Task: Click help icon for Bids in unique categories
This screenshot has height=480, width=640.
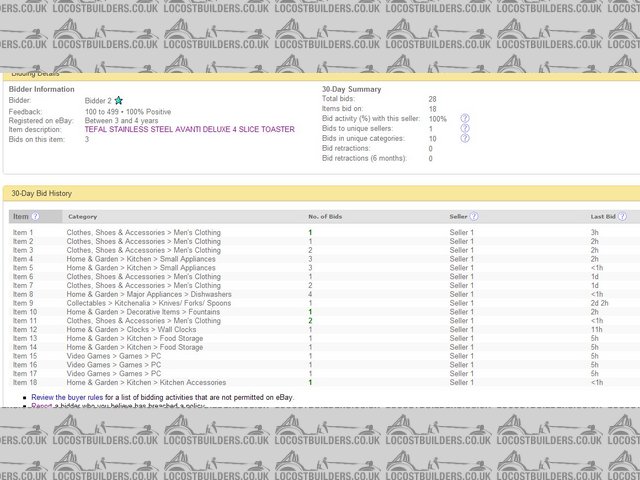Action: tap(465, 139)
